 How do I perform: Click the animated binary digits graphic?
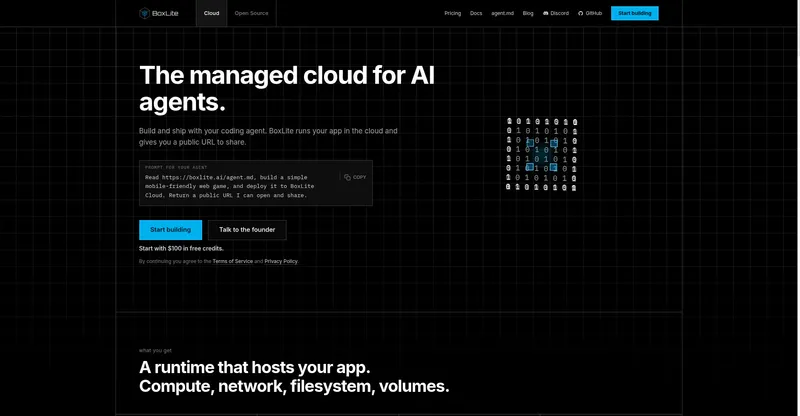tap(541, 154)
